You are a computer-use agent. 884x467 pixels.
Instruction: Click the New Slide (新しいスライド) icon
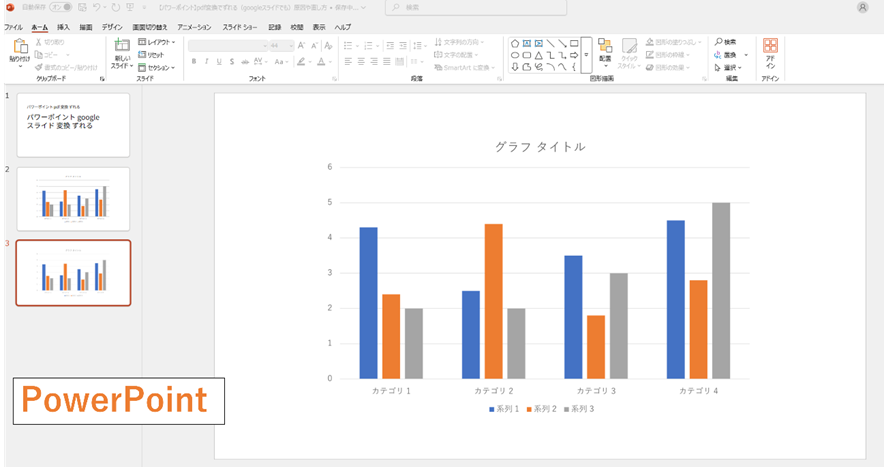tap(122, 48)
